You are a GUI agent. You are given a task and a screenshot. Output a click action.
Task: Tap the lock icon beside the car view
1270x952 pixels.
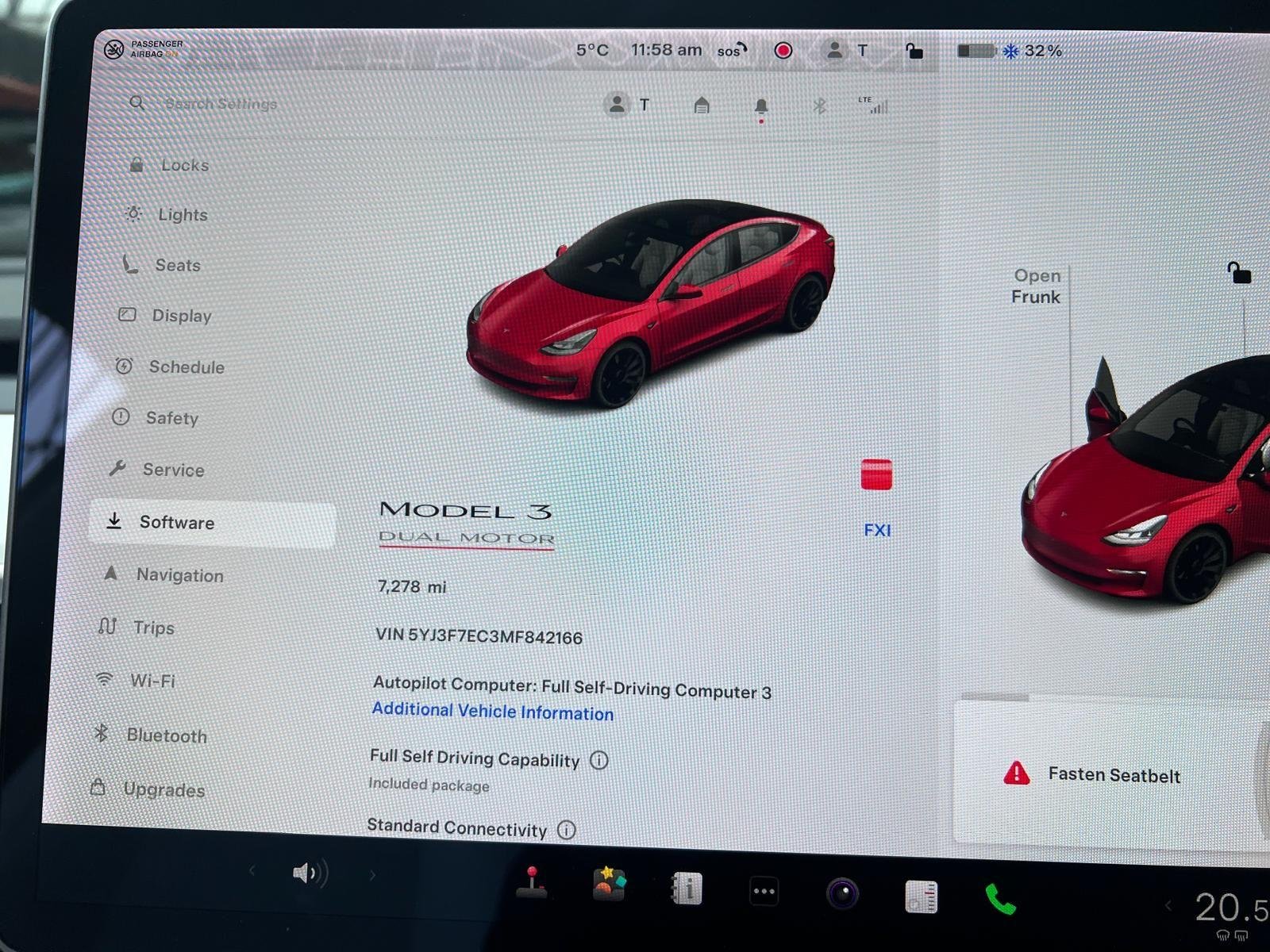pos(1238,273)
